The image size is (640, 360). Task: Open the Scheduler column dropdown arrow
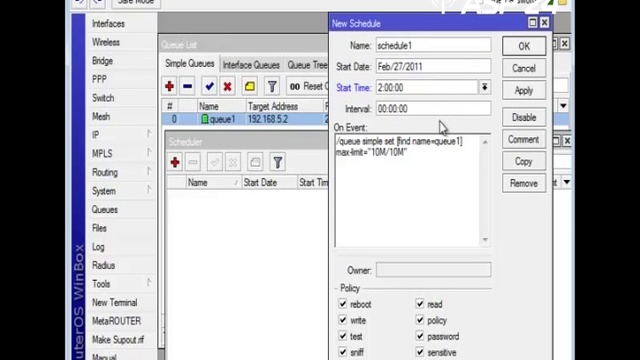(567, 182)
